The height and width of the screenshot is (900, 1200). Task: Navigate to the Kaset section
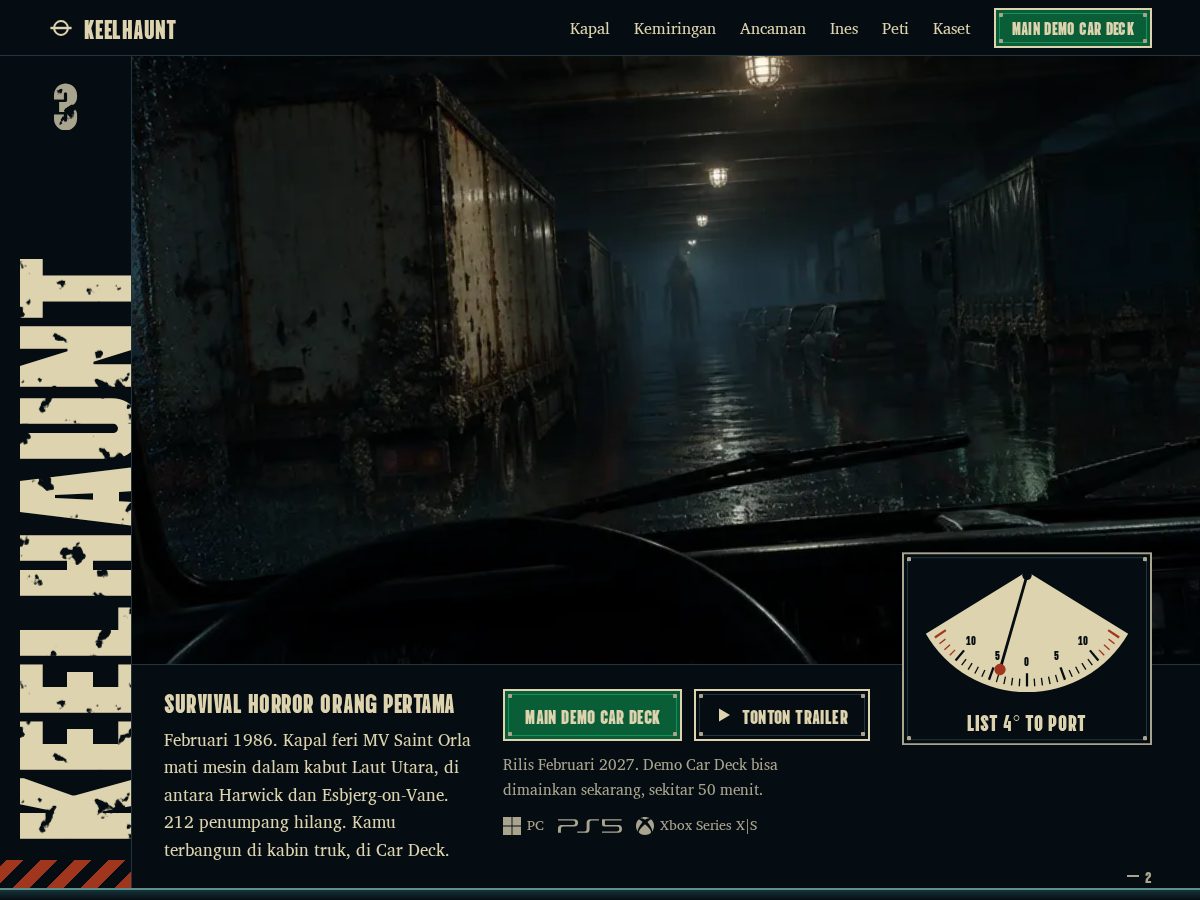point(951,29)
